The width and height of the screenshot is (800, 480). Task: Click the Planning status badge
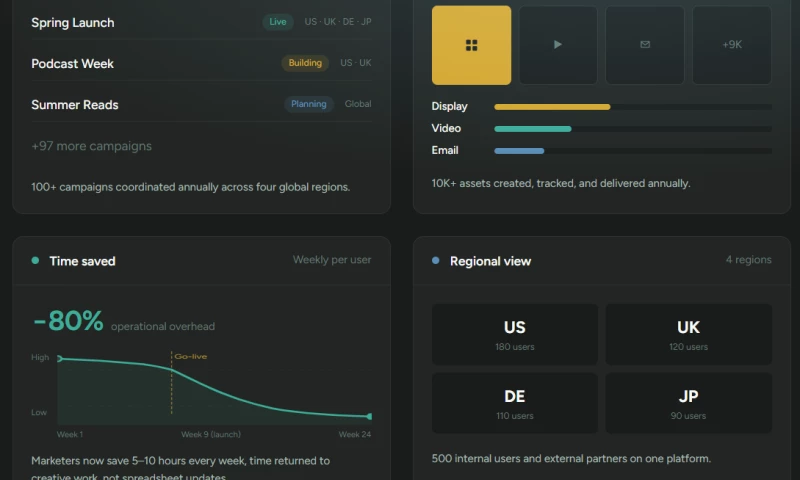(x=309, y=104)
